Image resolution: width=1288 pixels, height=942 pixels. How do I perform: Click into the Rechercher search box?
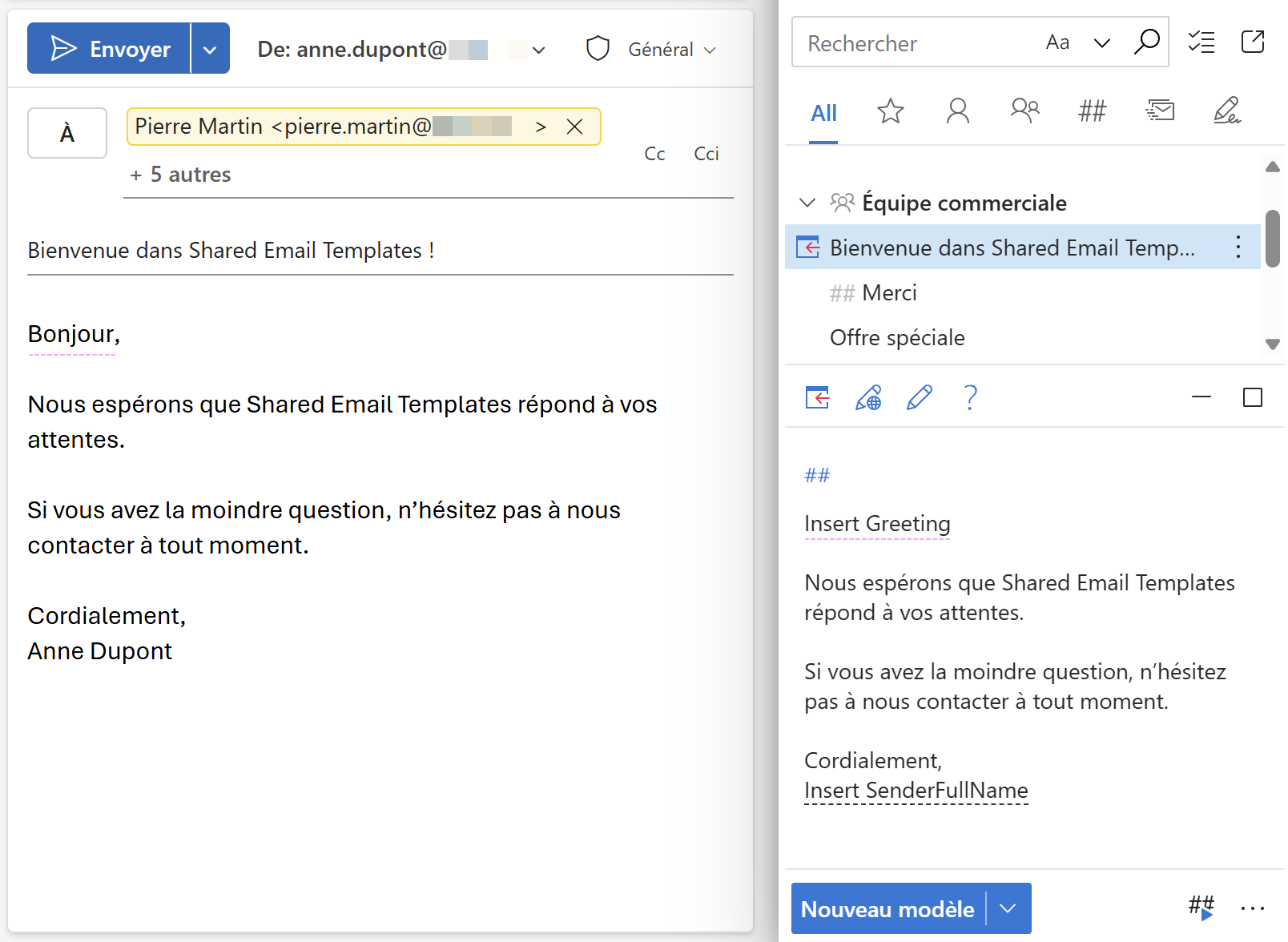pyautogui.click(x=913, y=43)
